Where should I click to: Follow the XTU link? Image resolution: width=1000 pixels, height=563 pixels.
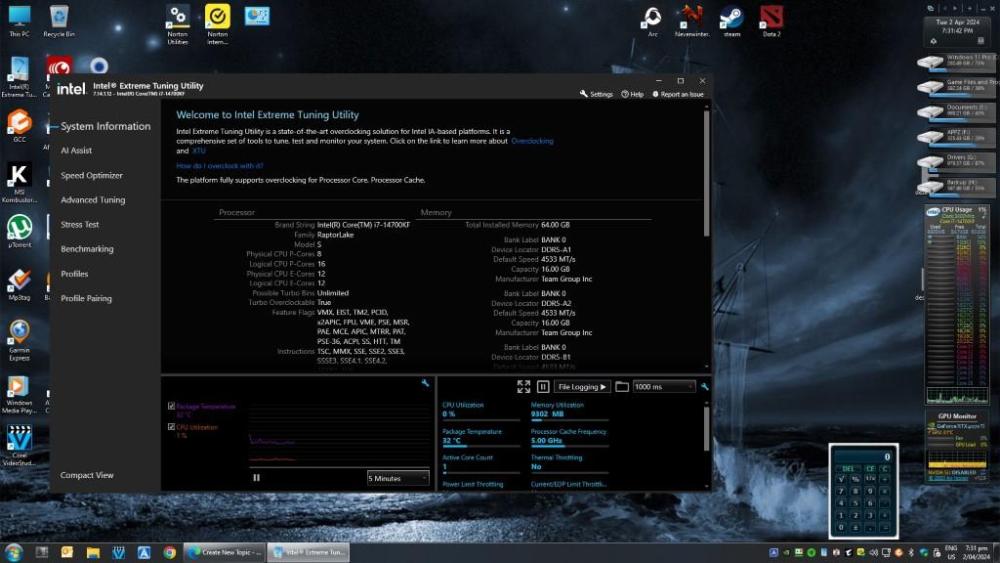click(x=199, y=150)
